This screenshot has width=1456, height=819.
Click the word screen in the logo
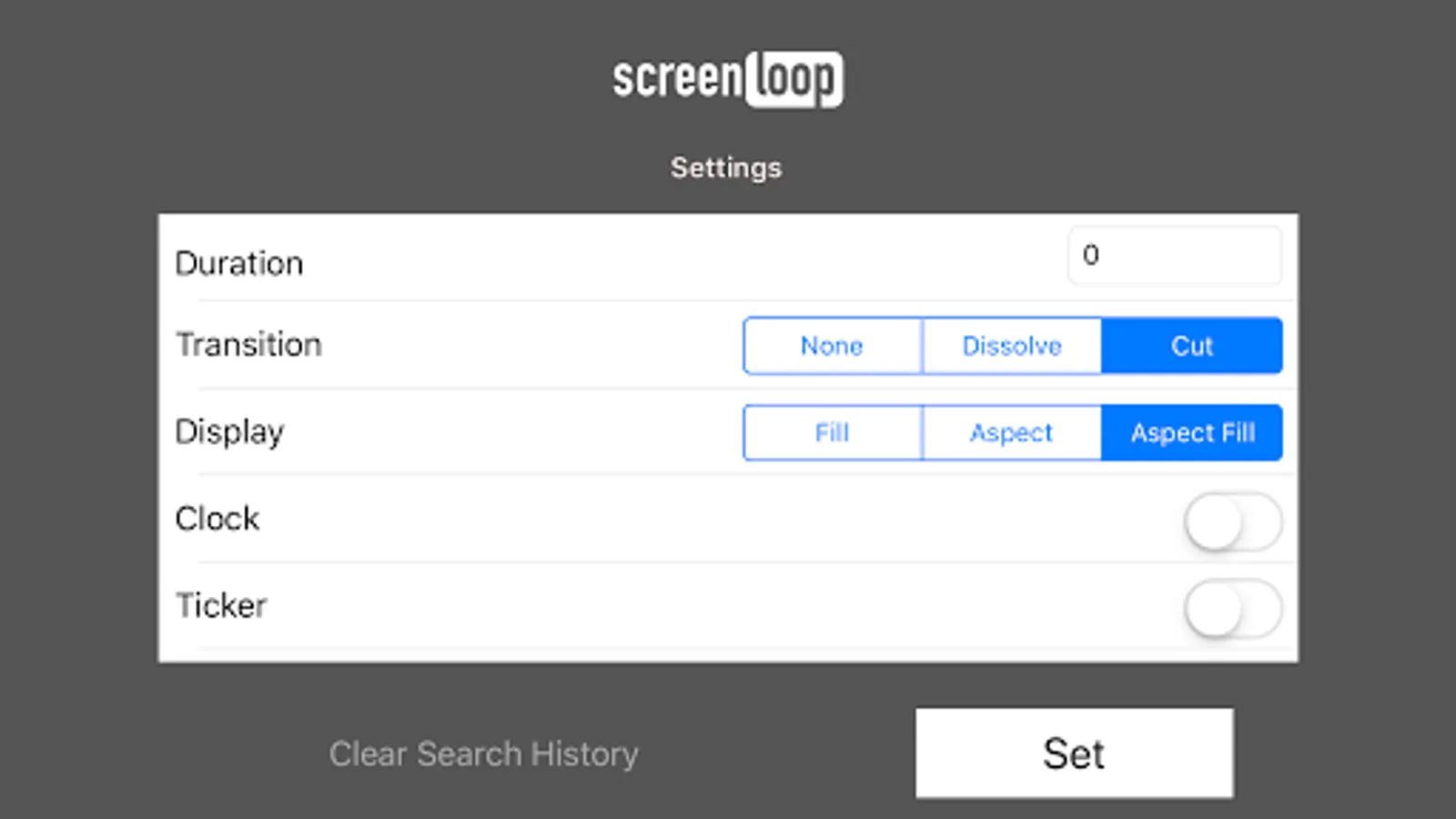pyautogui.click(x=677, y=79)
